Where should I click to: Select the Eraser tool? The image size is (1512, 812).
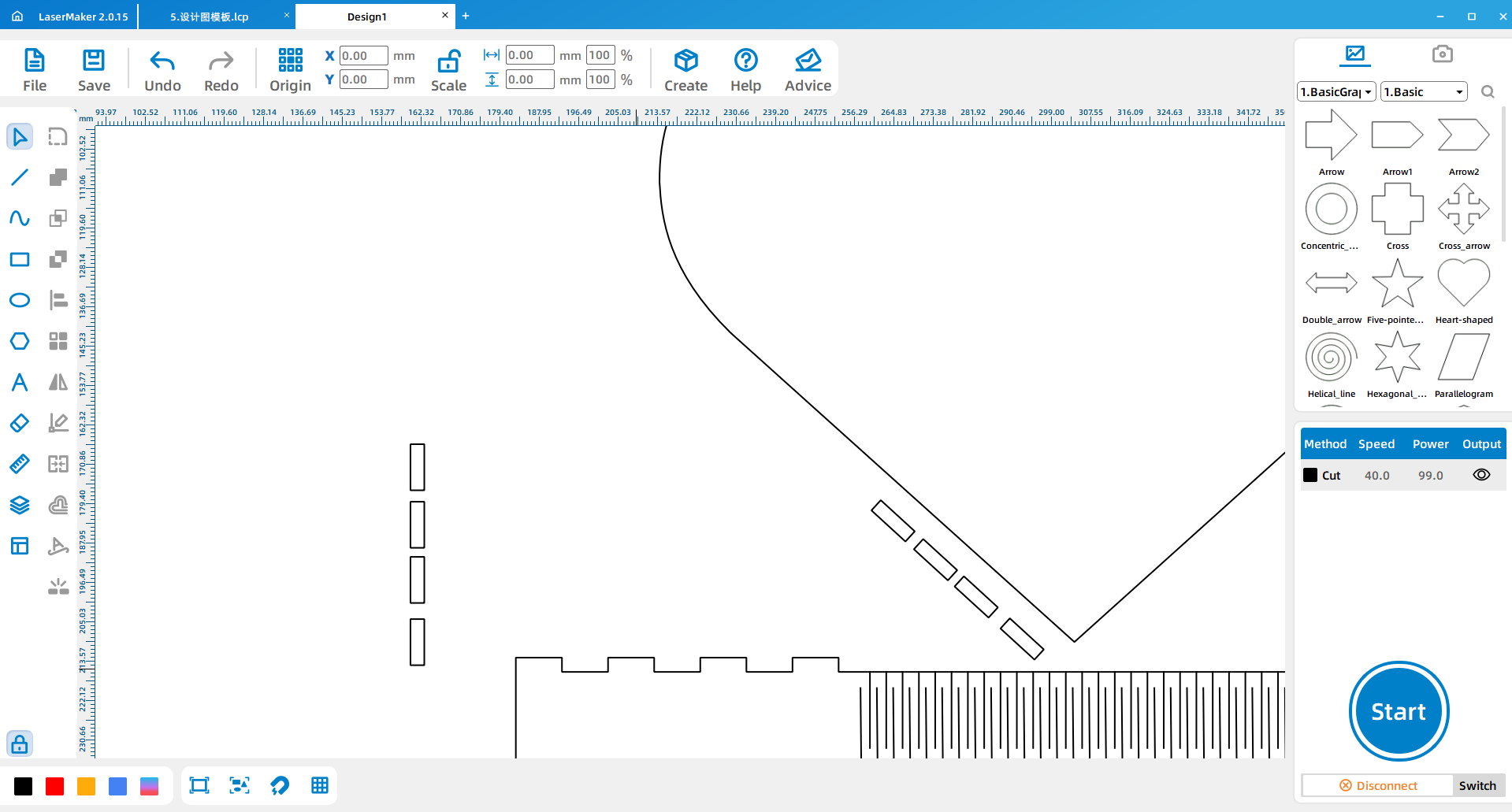coord(20,423)
